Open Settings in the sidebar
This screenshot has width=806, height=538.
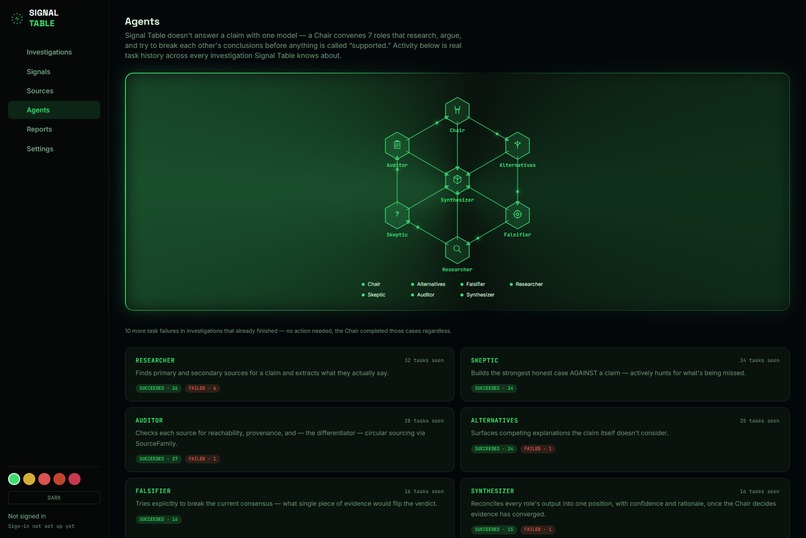click(54, 149)
